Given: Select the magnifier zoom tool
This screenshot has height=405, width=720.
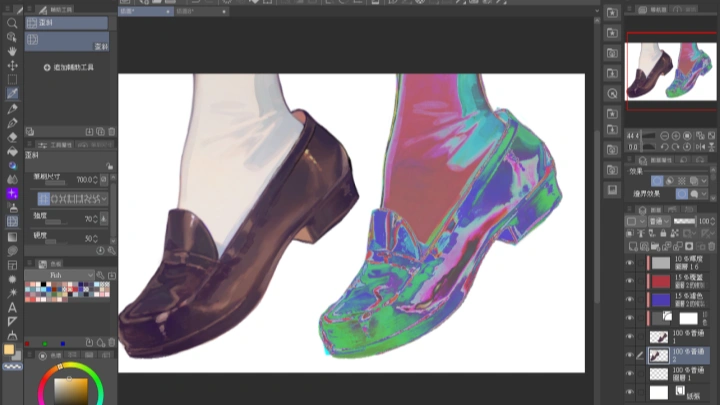Looking at the screenshot, I should [12, 22].
